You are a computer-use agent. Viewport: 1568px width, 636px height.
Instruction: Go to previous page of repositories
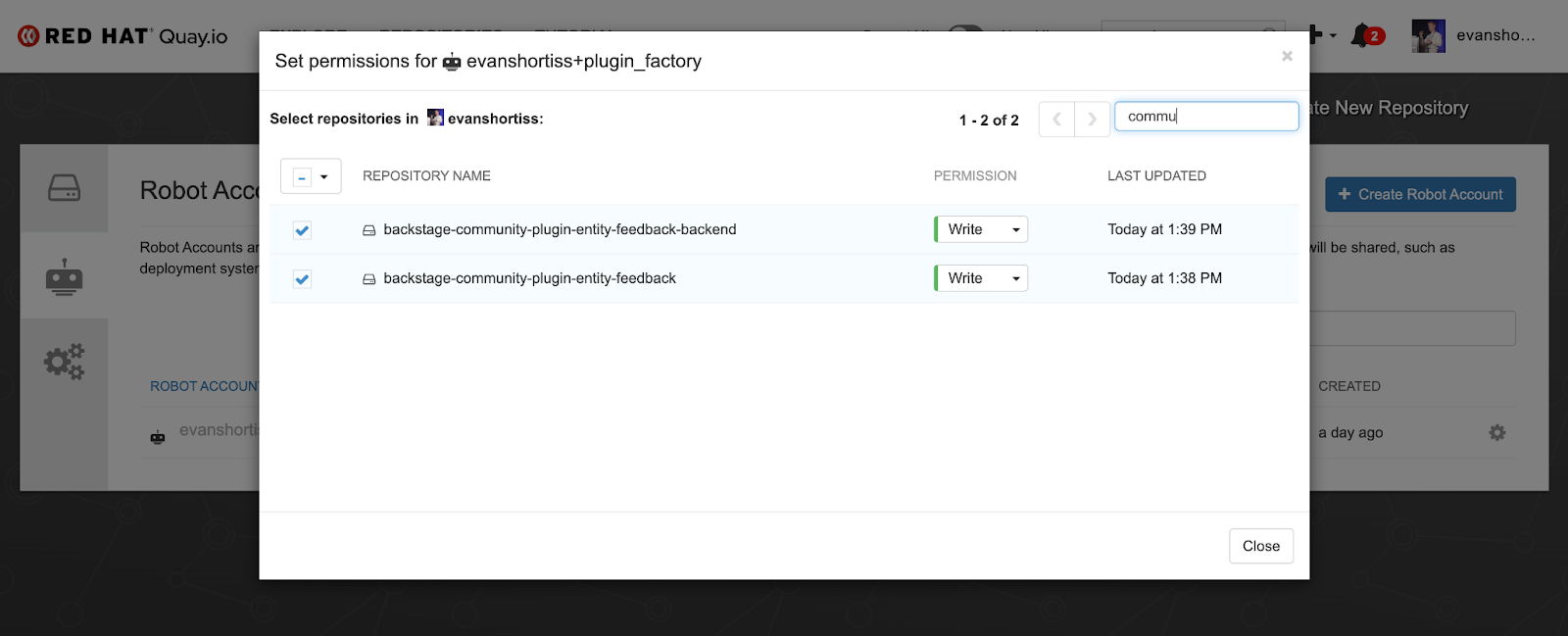pyautogui.click(x=1056, y=120)
